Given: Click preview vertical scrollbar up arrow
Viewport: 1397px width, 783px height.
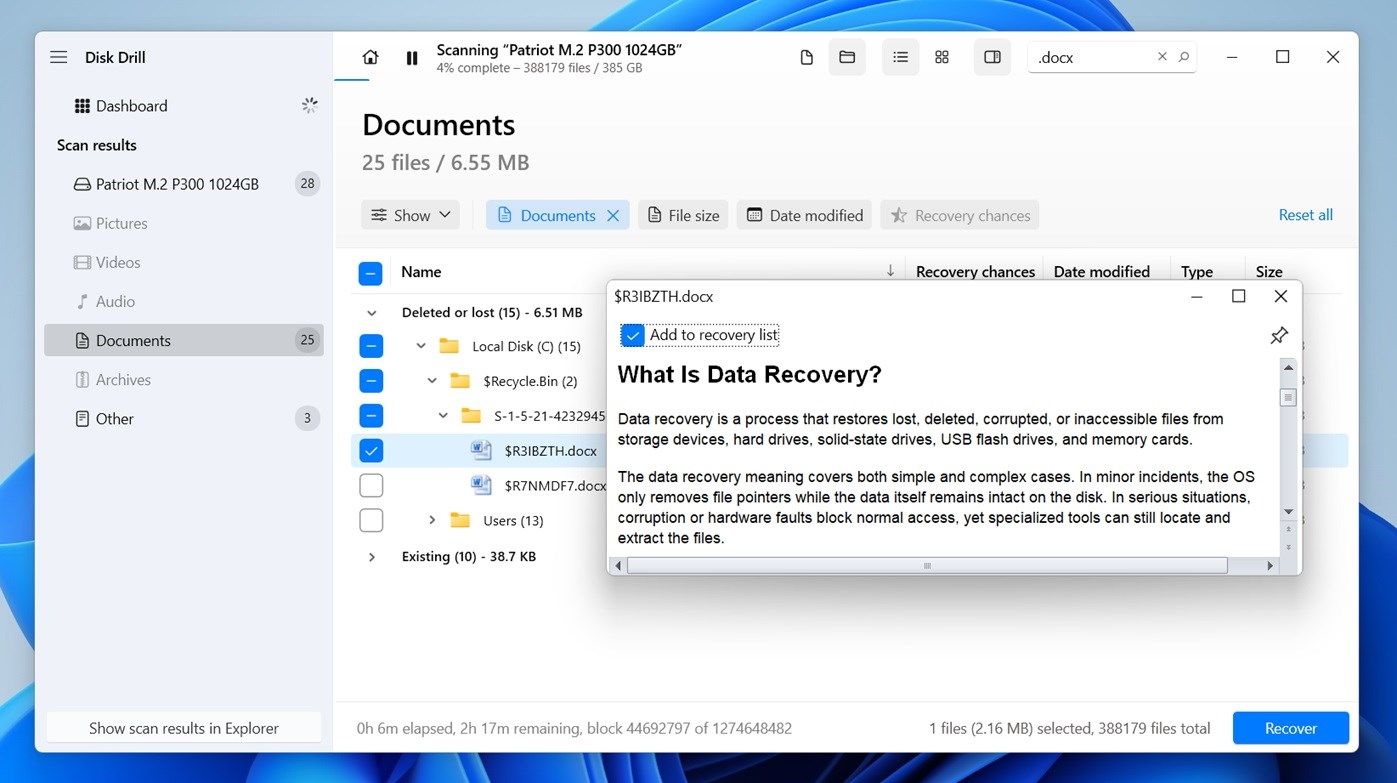Looking at the screenshot, I should [x=1288, y=368].
